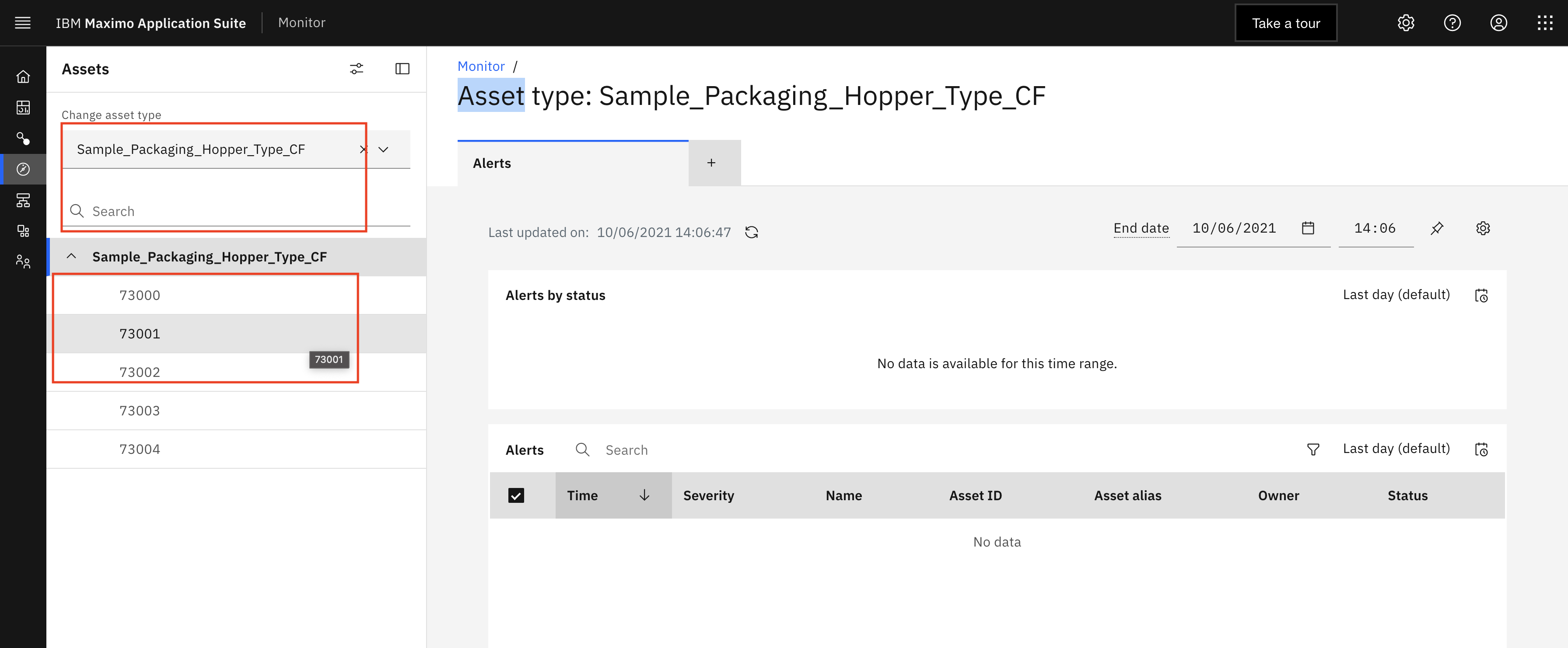This screenshot has height=648, width=1568.
Task: Open the header settings gear
Action: coord(1406,23)
